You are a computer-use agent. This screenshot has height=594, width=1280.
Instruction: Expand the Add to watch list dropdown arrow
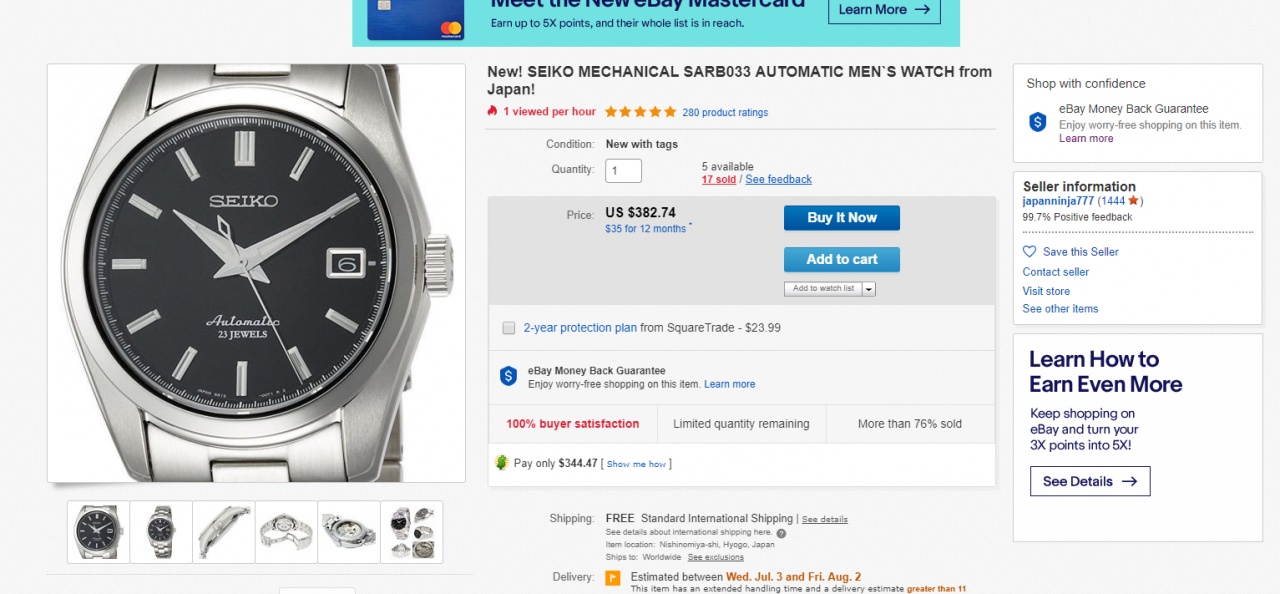(x=868, y=289)
